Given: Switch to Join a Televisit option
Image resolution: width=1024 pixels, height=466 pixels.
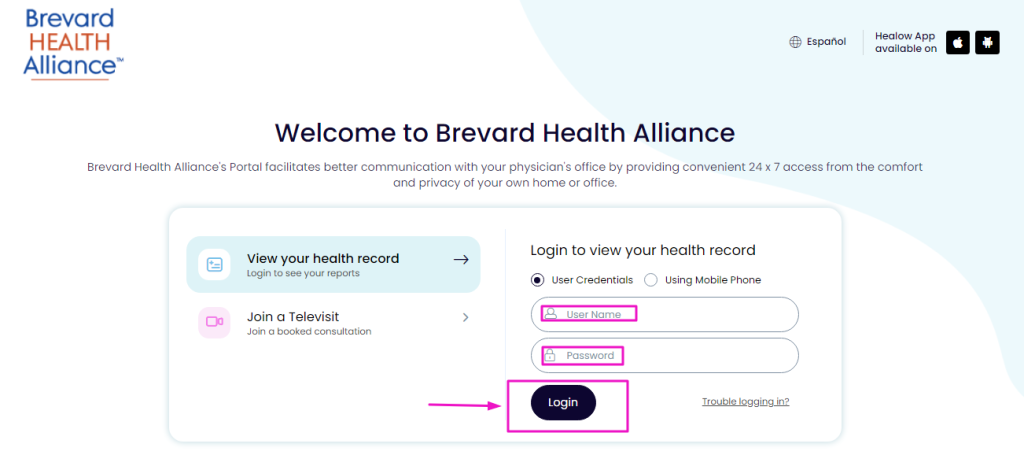Looking at the screenshot, I should (333, 322).
